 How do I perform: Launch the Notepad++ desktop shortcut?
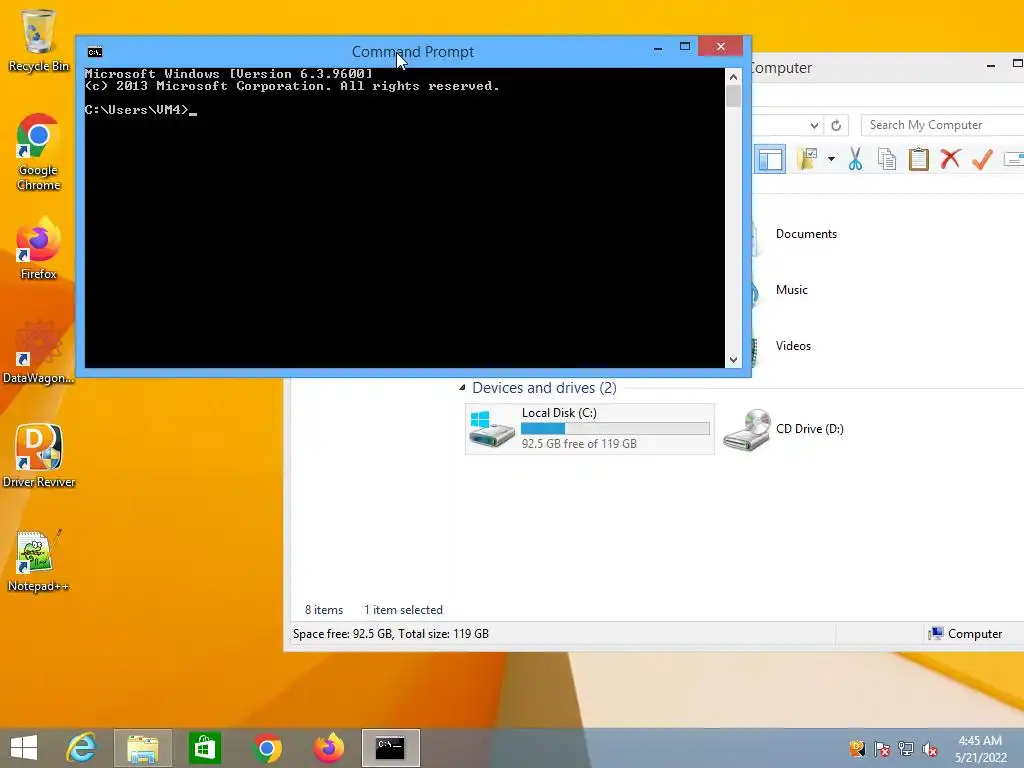pyautogui.click(x=38, y=560)
